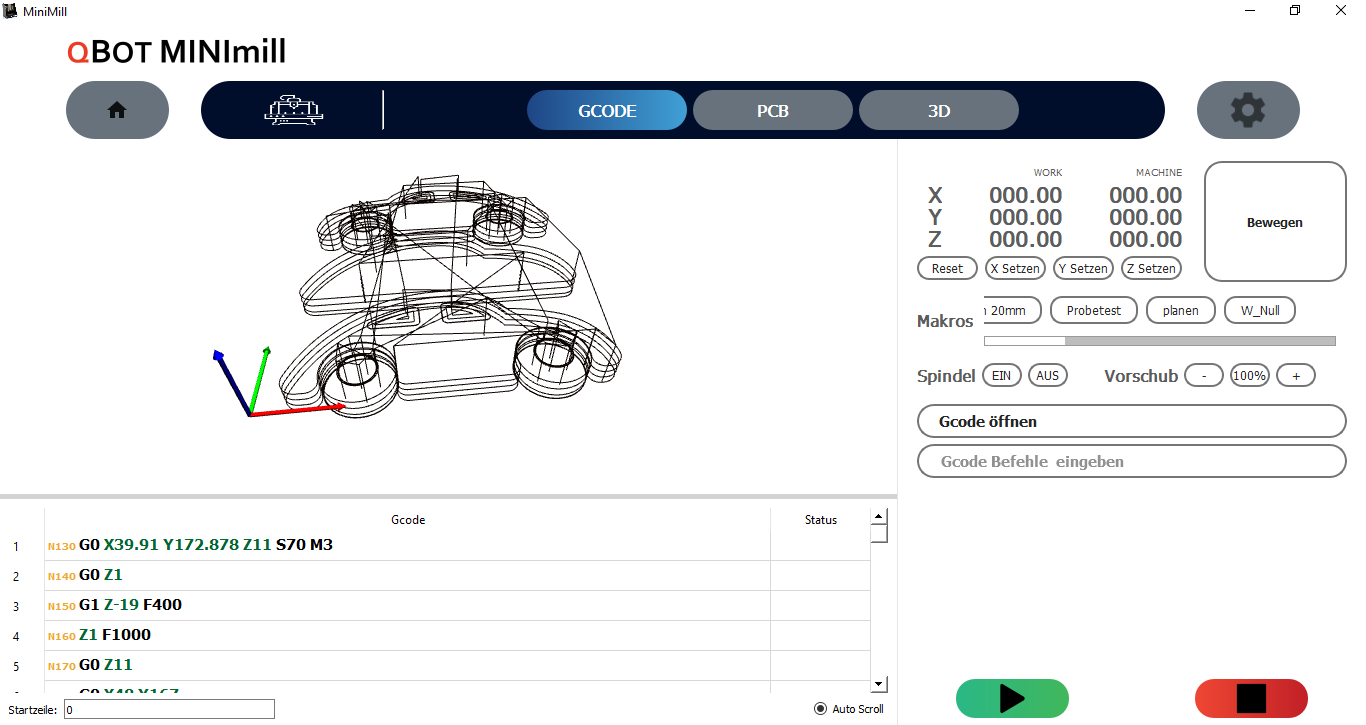Switch to the PCB tab
1366x725 pixels.
773,110
